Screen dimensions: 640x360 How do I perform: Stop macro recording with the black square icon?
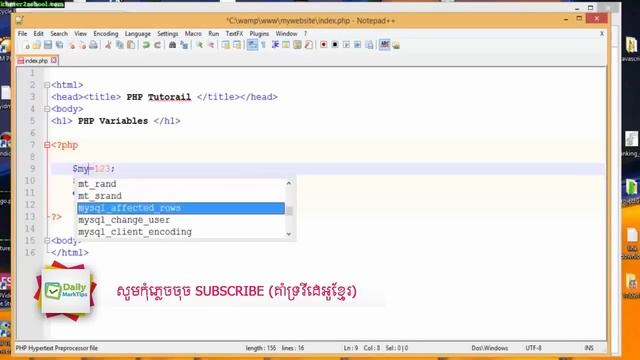click(335, 44)
